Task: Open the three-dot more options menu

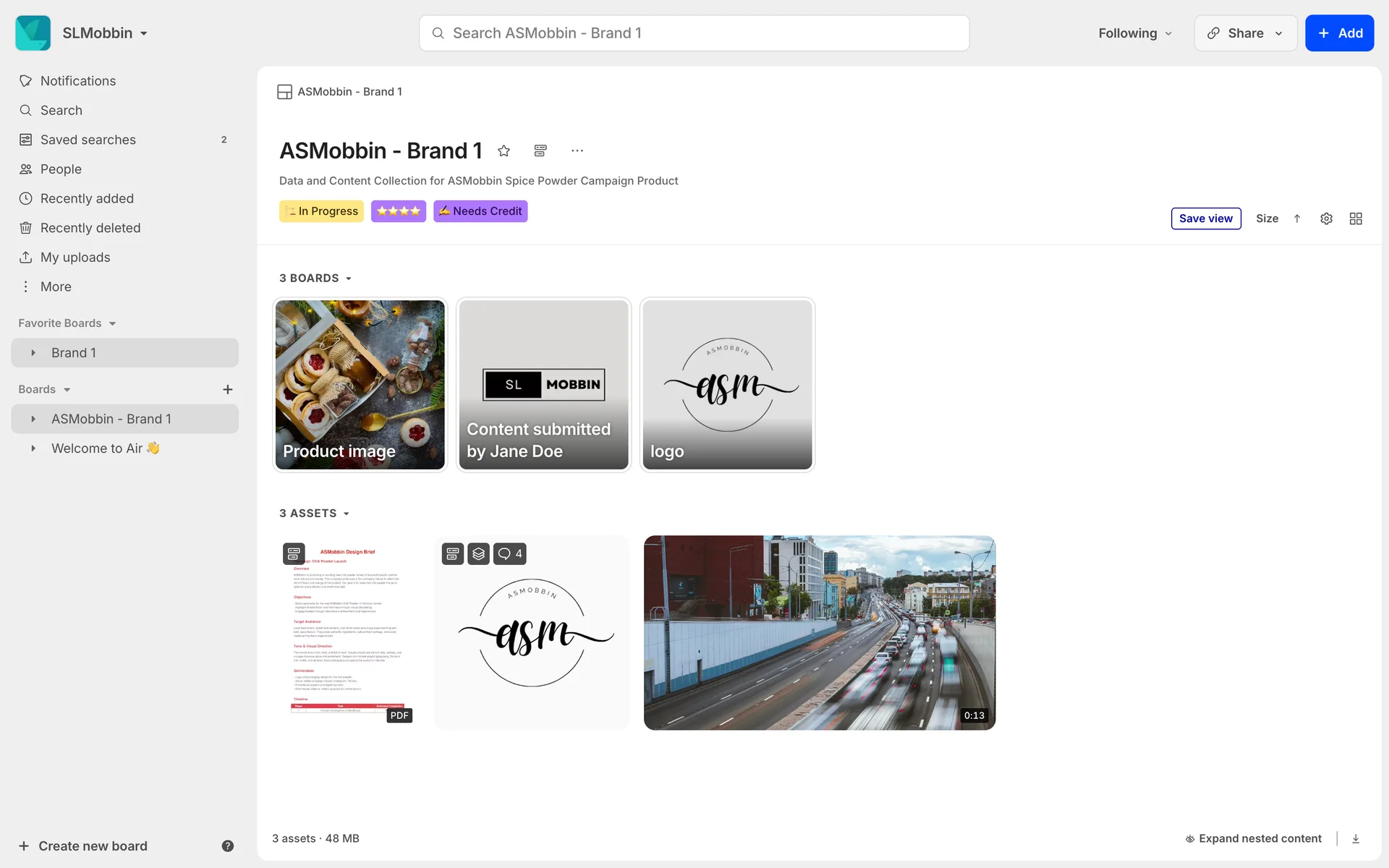Action: tap(577, 150)
